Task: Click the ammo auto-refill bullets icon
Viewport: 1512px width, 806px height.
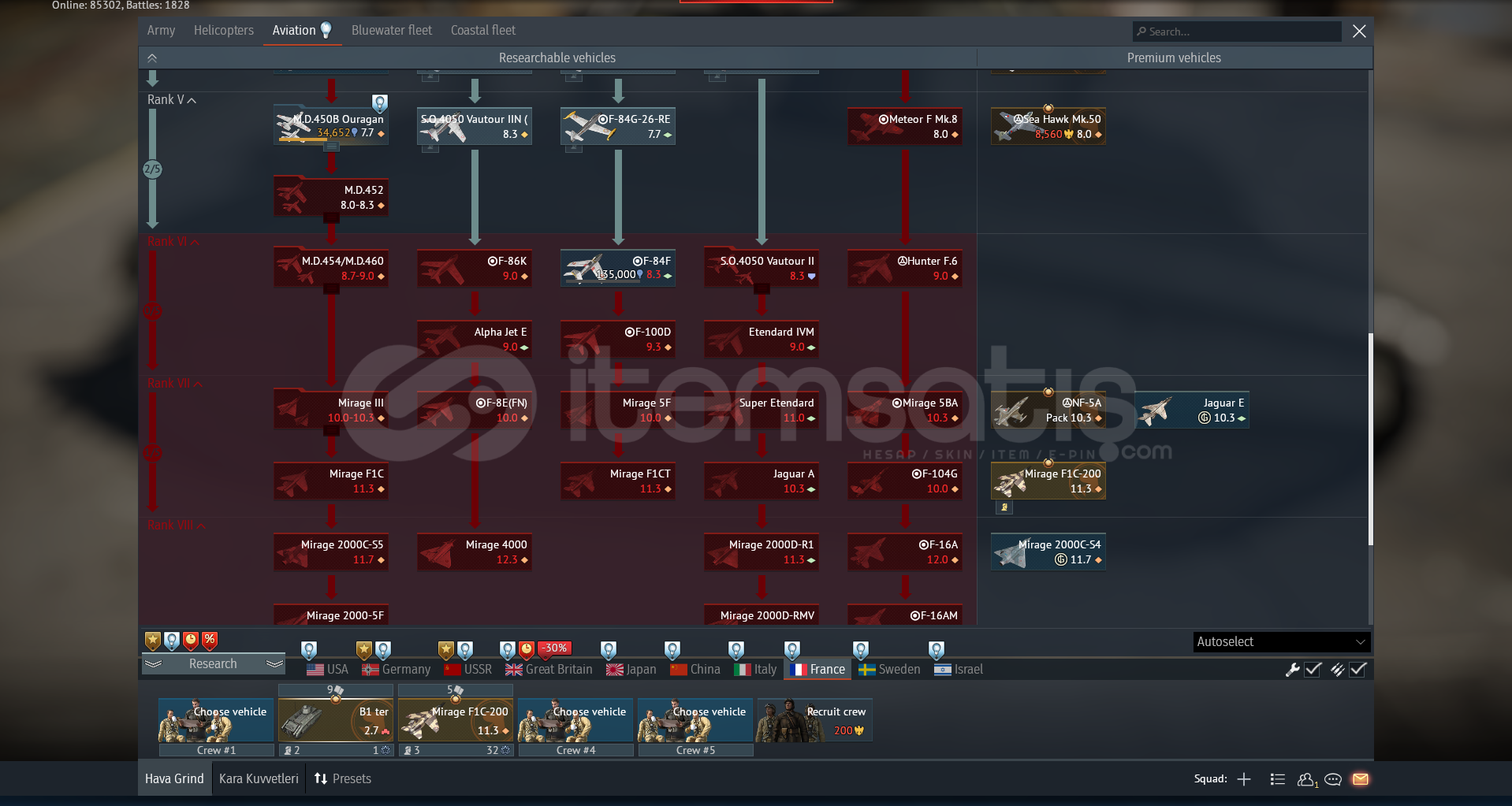Action: click(1337, 670)
